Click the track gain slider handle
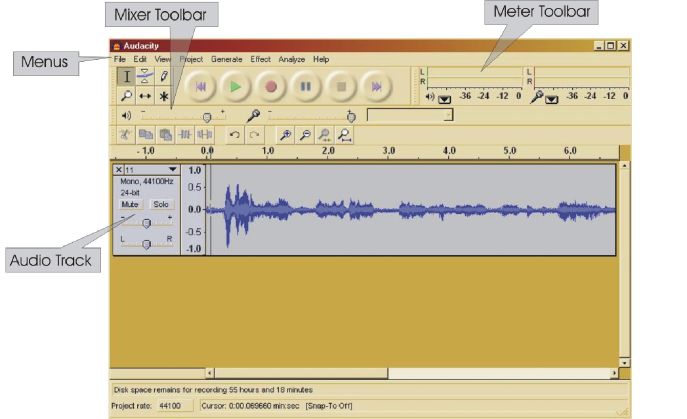 click(x=147, y=223)
